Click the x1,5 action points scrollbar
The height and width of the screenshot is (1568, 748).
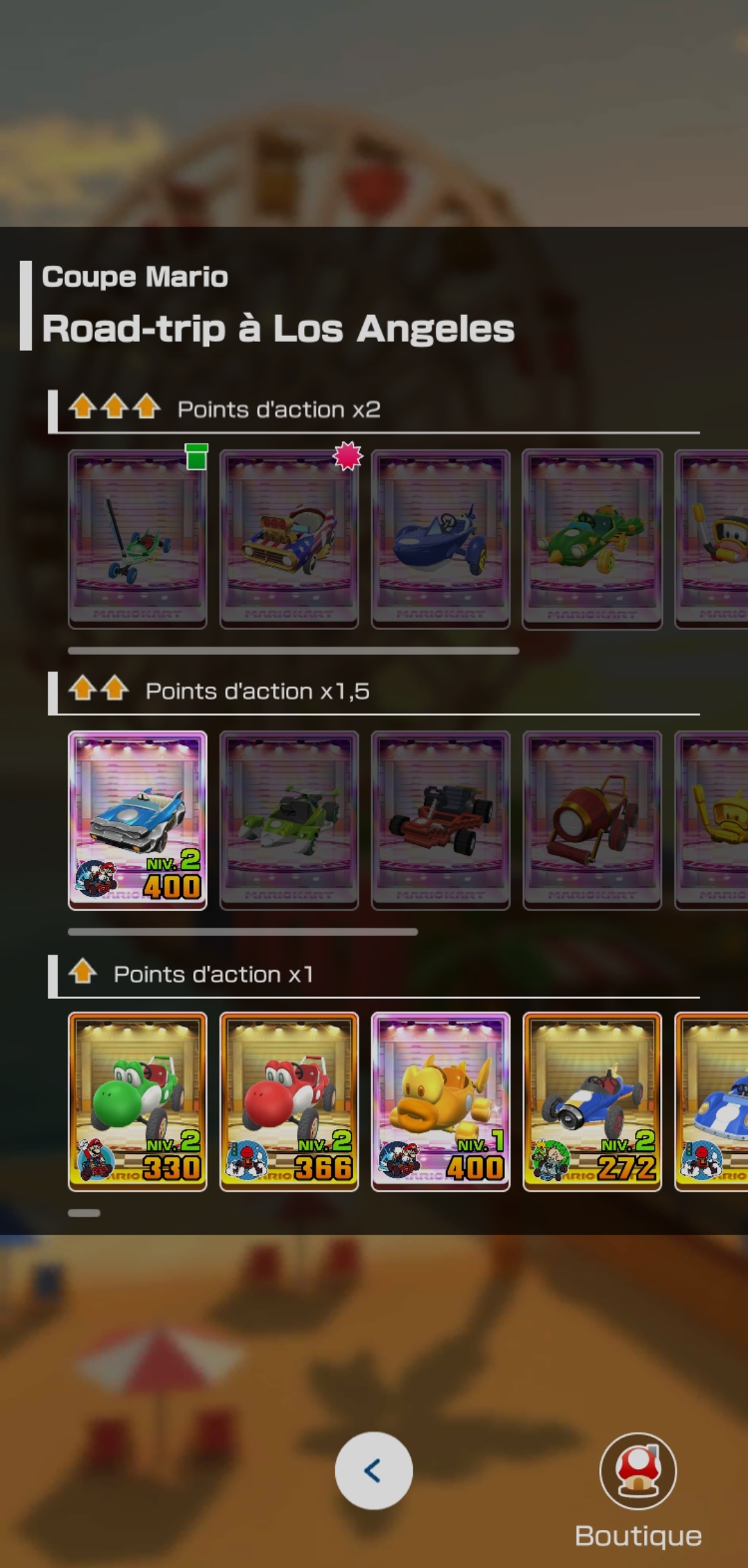[243, 932]
